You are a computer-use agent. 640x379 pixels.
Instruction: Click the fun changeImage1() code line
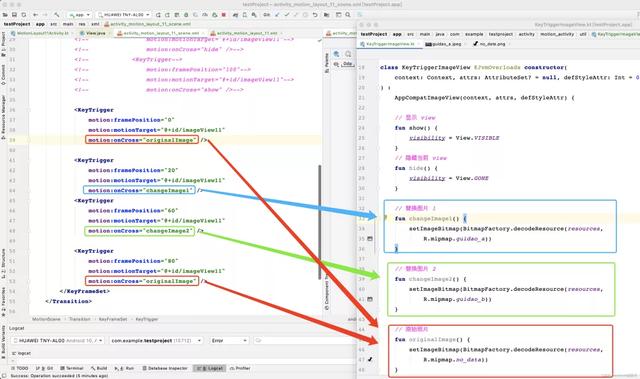[431, 219]
